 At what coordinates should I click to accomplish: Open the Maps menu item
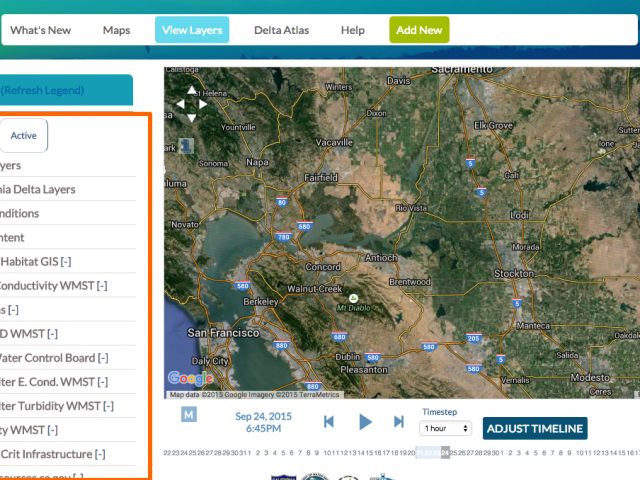[x=116, y=30]
